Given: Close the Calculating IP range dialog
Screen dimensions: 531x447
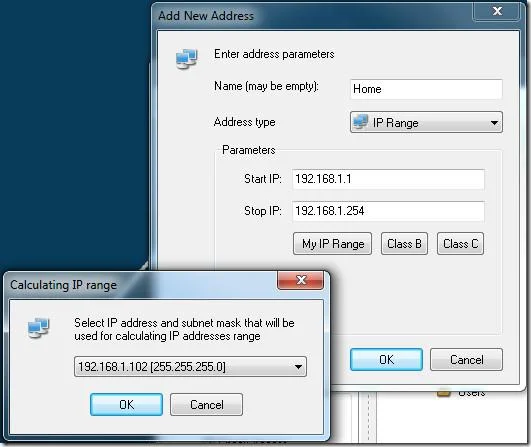Looking at the screenshot, I should [x=301, y=280].
